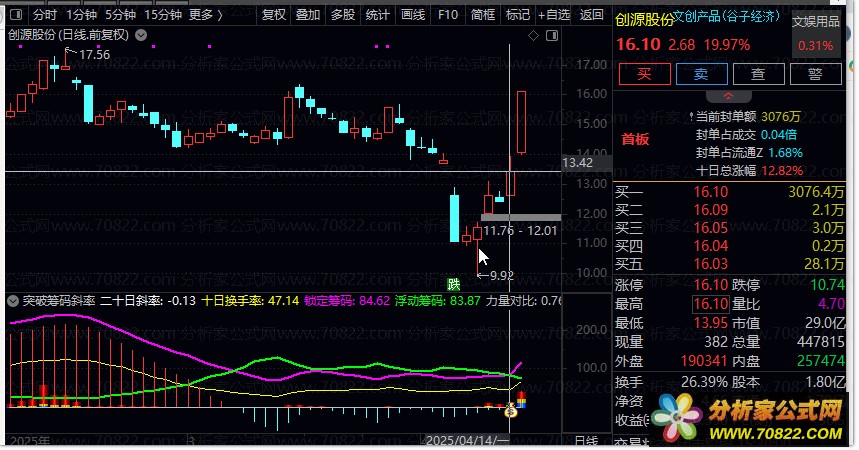Select the 15分钟 period tab
Screen dimensions: 859x450
[x=163, y=15]
